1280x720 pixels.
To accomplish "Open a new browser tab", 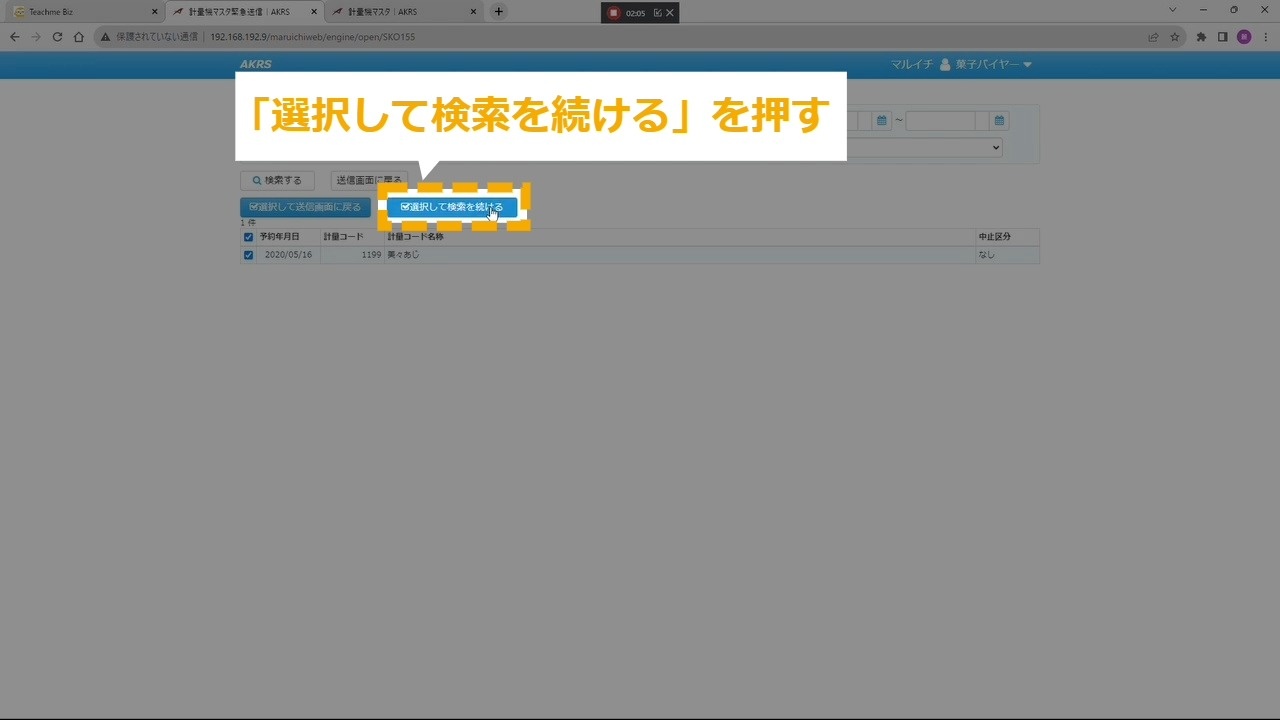I will 499,12.
